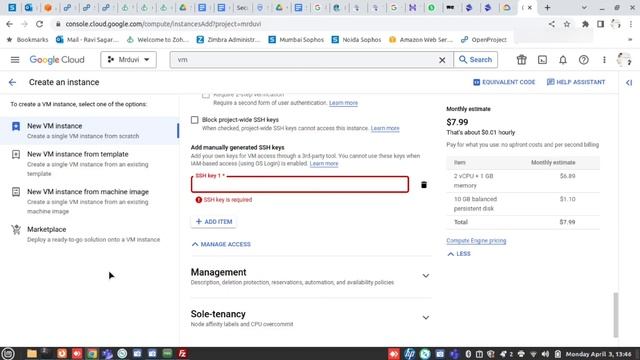Click the Add Item button

214,222
